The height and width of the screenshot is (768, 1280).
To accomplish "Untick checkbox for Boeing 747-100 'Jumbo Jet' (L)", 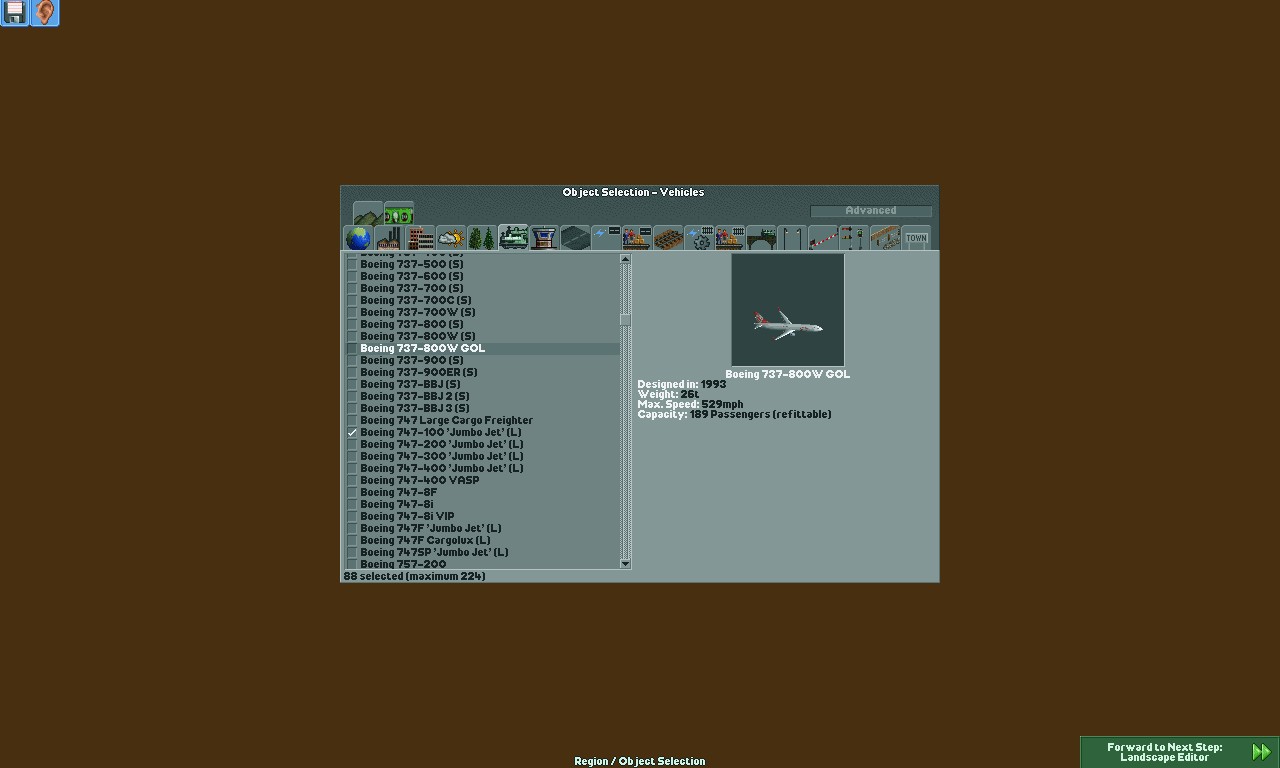I will tap(352, 432).
